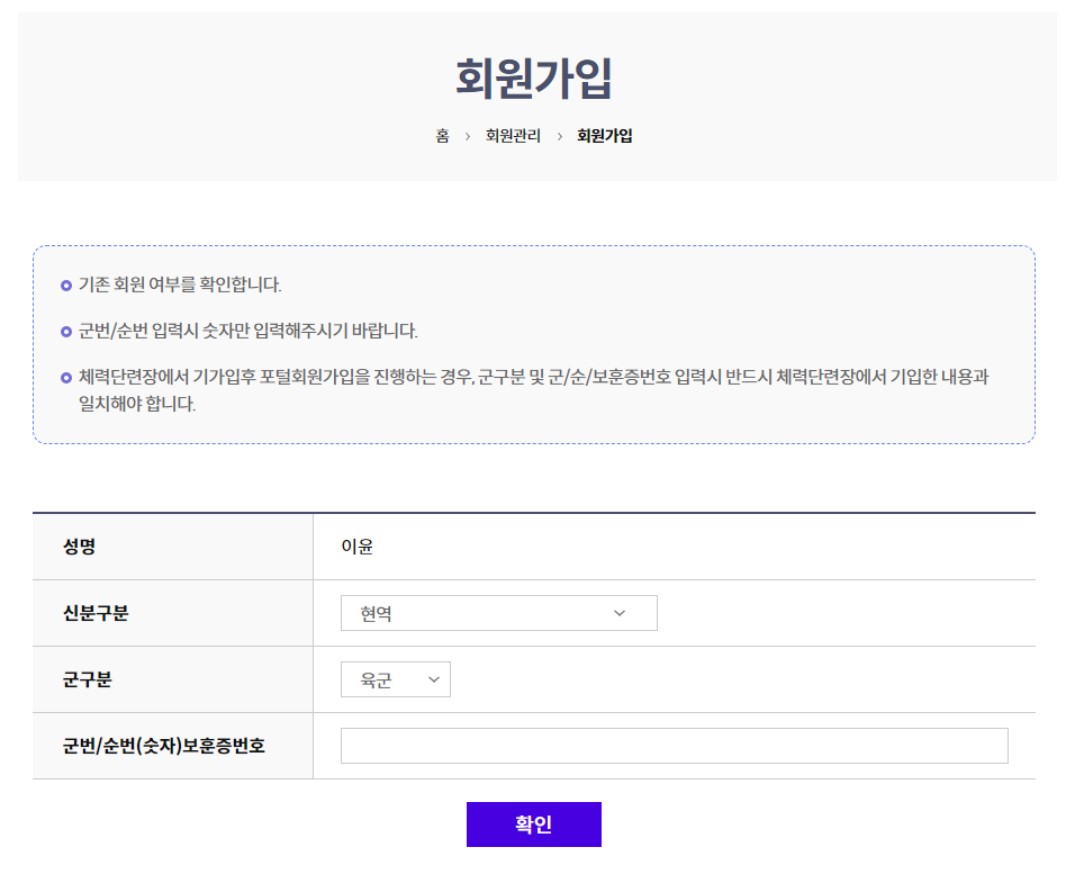
Task: Click the 군번/순번 보훈증번호 input field
Action: click(674, 746)
